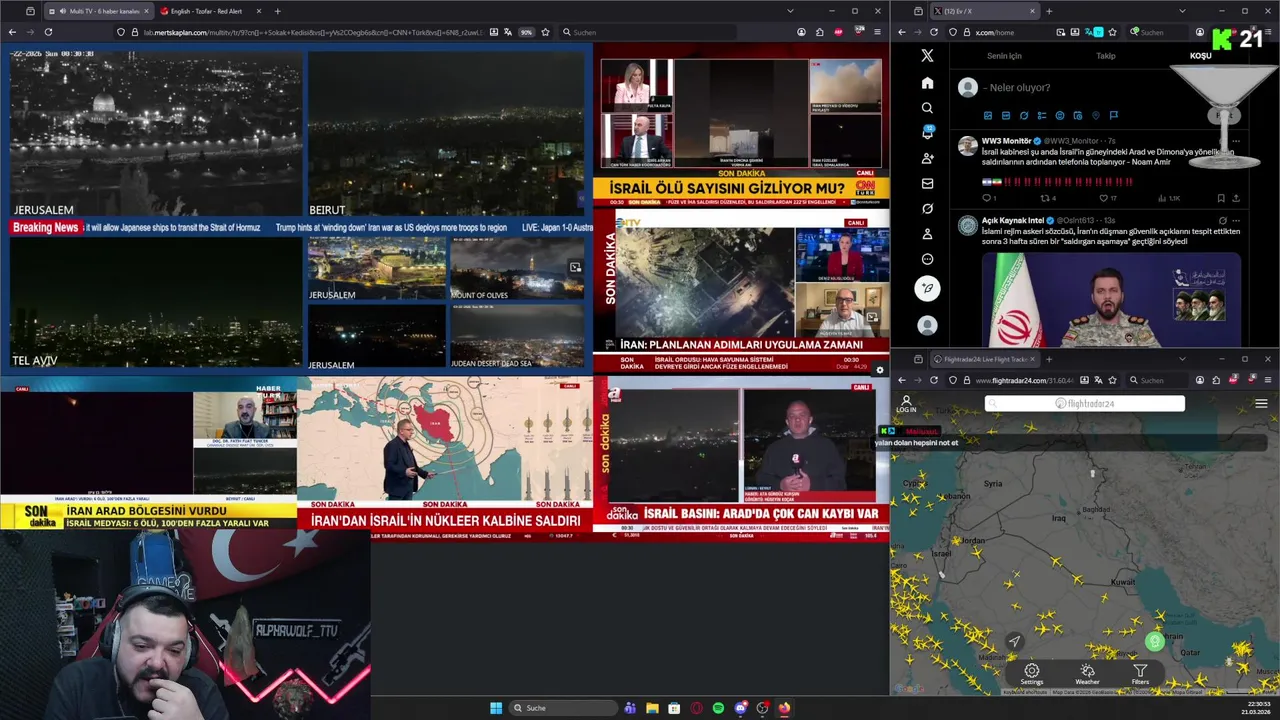Open WW3 Monitör post more options
This screenshot has height=720, width=1280.
pos(1236,141)
